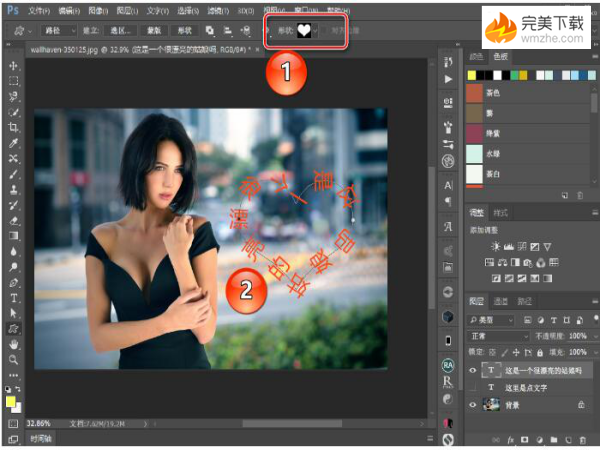The width and height of the screenshot is (600, 450).
Task: Select the Eraser tool
Action: point(13,220)
